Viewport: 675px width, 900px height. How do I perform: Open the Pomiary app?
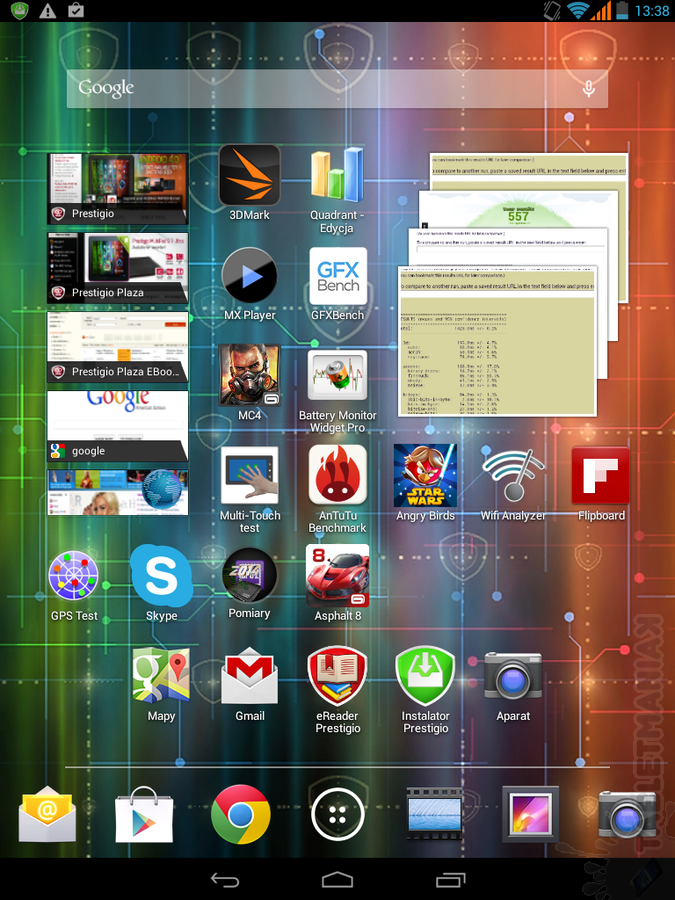pyautogui.click(x=249, y=583)
